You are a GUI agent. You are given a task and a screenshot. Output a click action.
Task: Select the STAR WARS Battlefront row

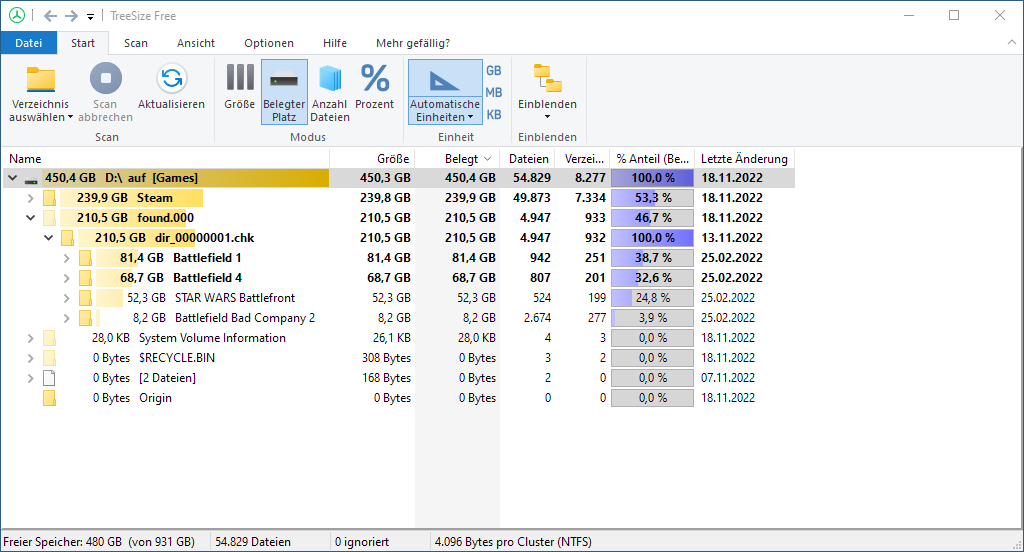398,298
